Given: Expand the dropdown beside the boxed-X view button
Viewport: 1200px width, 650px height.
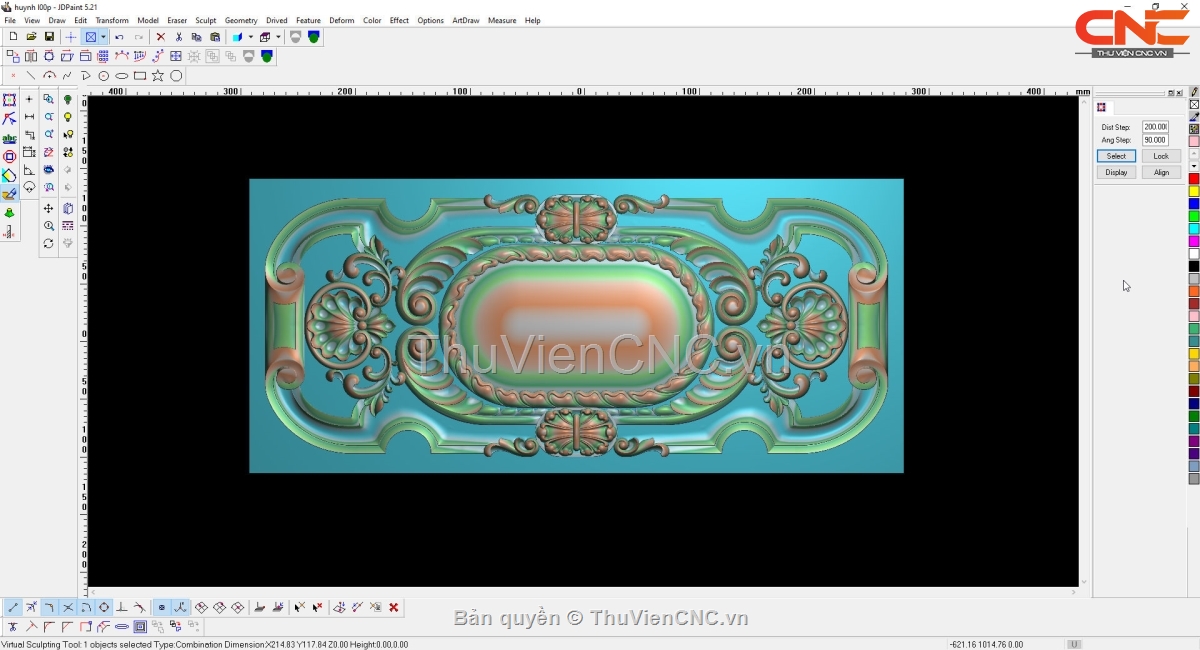Looking at the screenshot, I should (x=103, y=37).
